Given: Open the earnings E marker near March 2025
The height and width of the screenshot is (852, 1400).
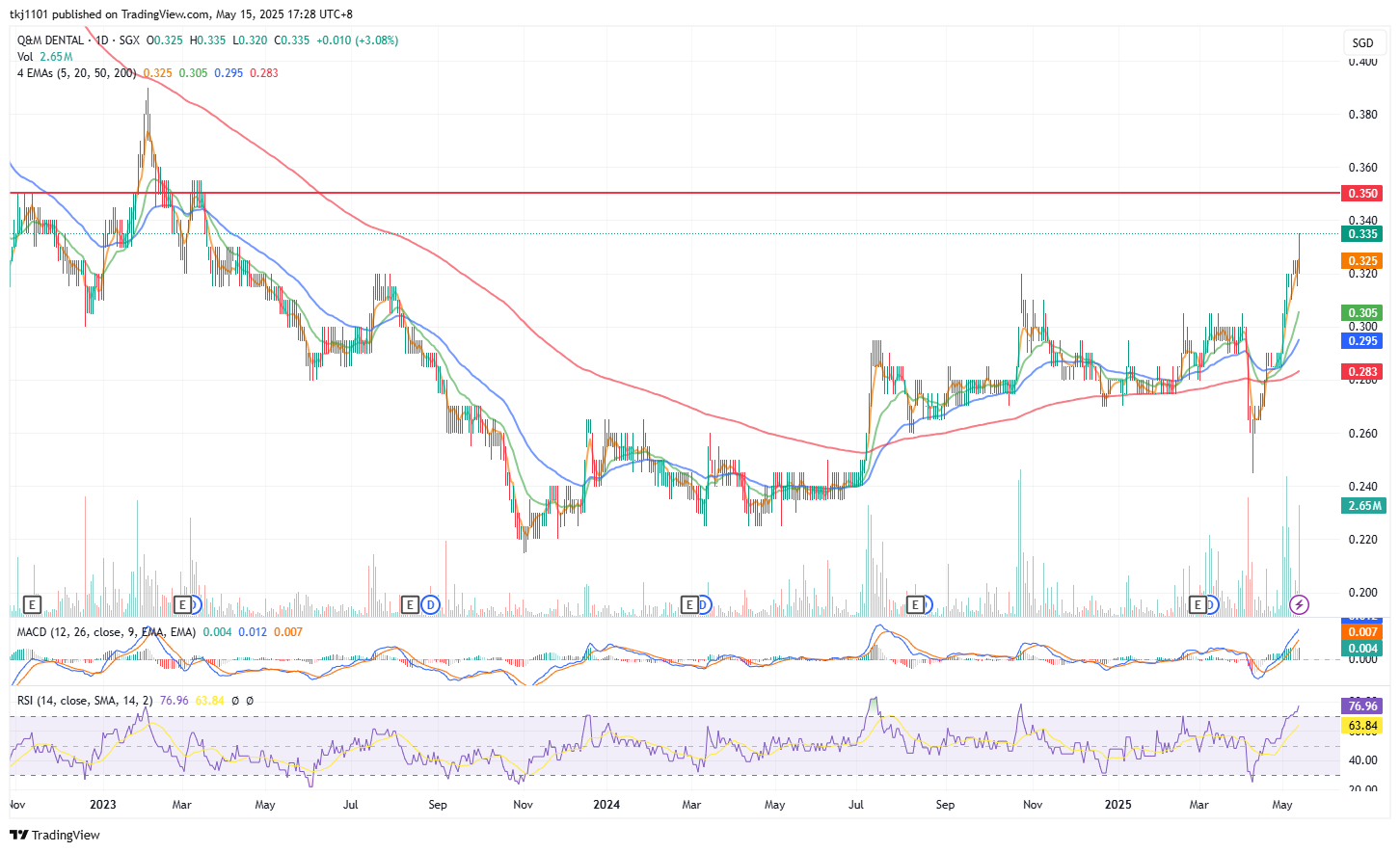Looking at the screenshot, I should (x=1198, y=604).
